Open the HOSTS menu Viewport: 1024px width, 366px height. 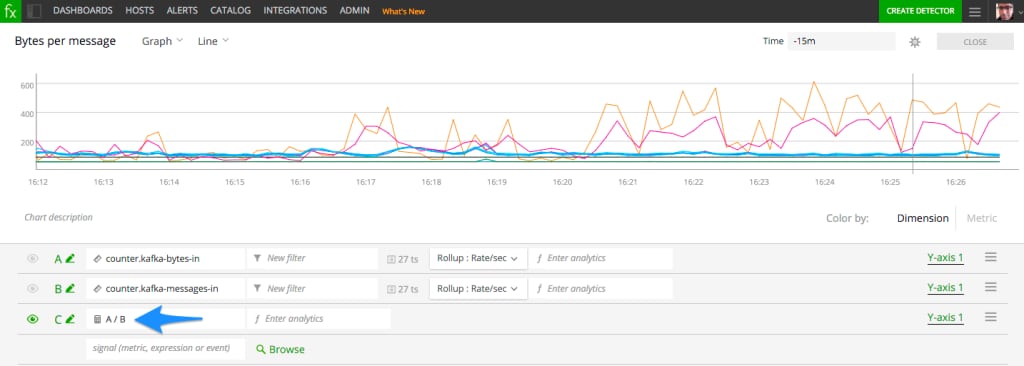pos(139,11)
